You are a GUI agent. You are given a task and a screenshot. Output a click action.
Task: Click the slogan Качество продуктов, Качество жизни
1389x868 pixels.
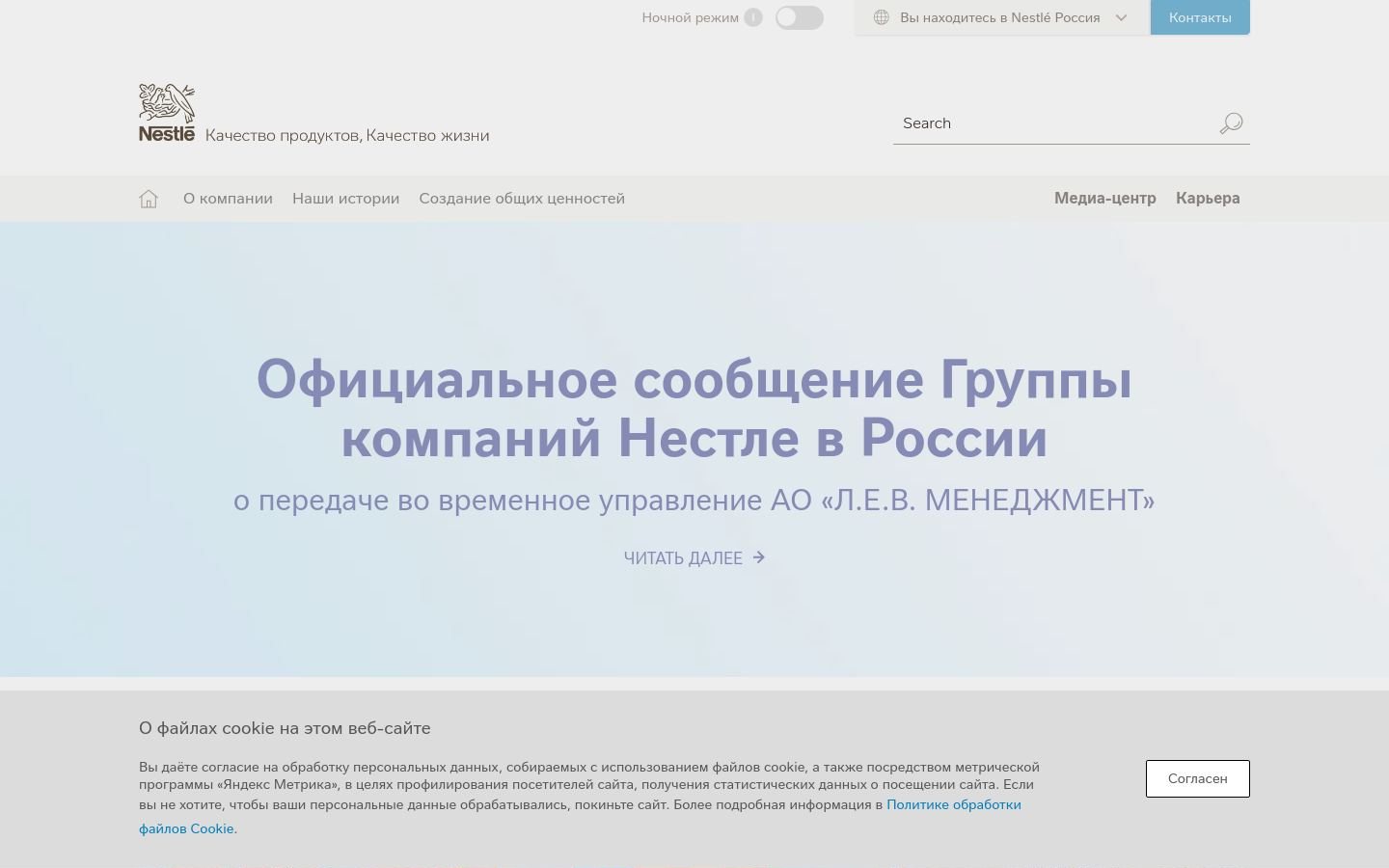click(347, 135)
